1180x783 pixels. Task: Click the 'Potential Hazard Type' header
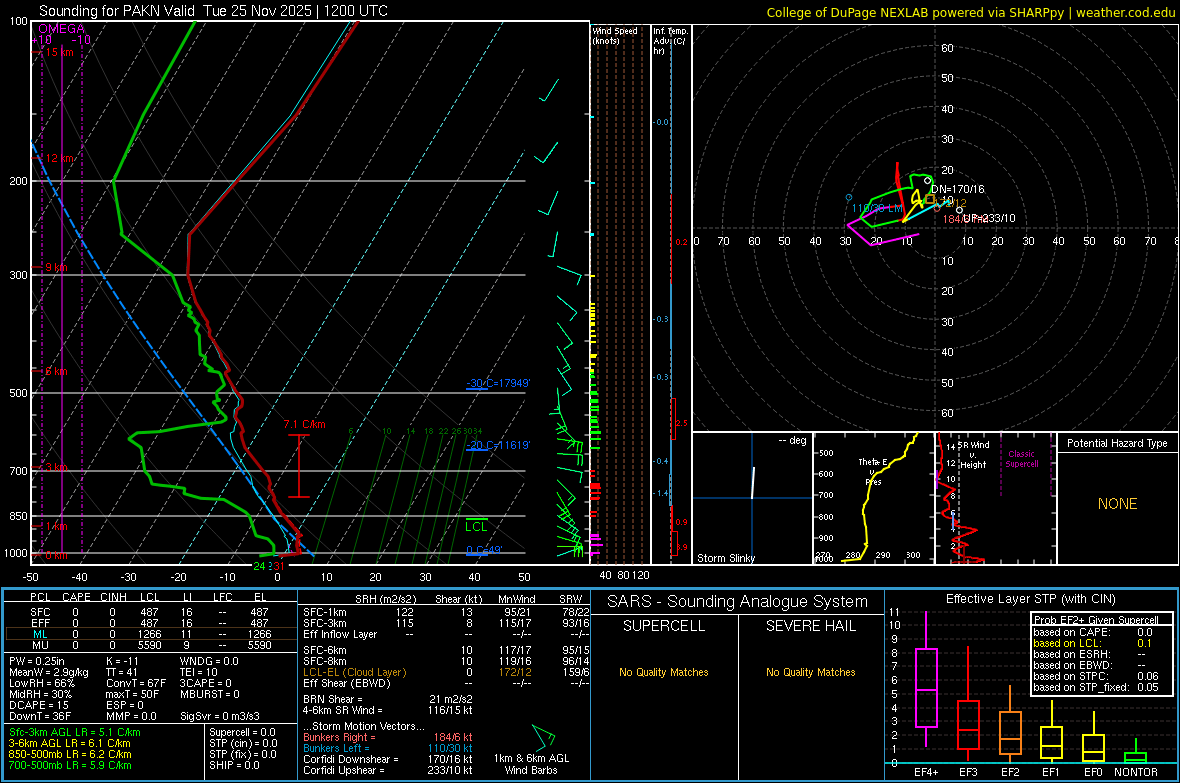coord(1117,443)
